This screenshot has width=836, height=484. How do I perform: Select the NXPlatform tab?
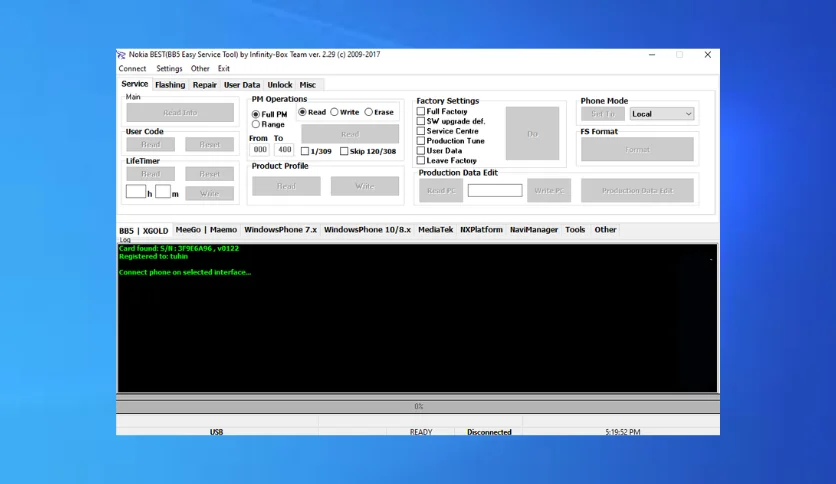[481, 230]
